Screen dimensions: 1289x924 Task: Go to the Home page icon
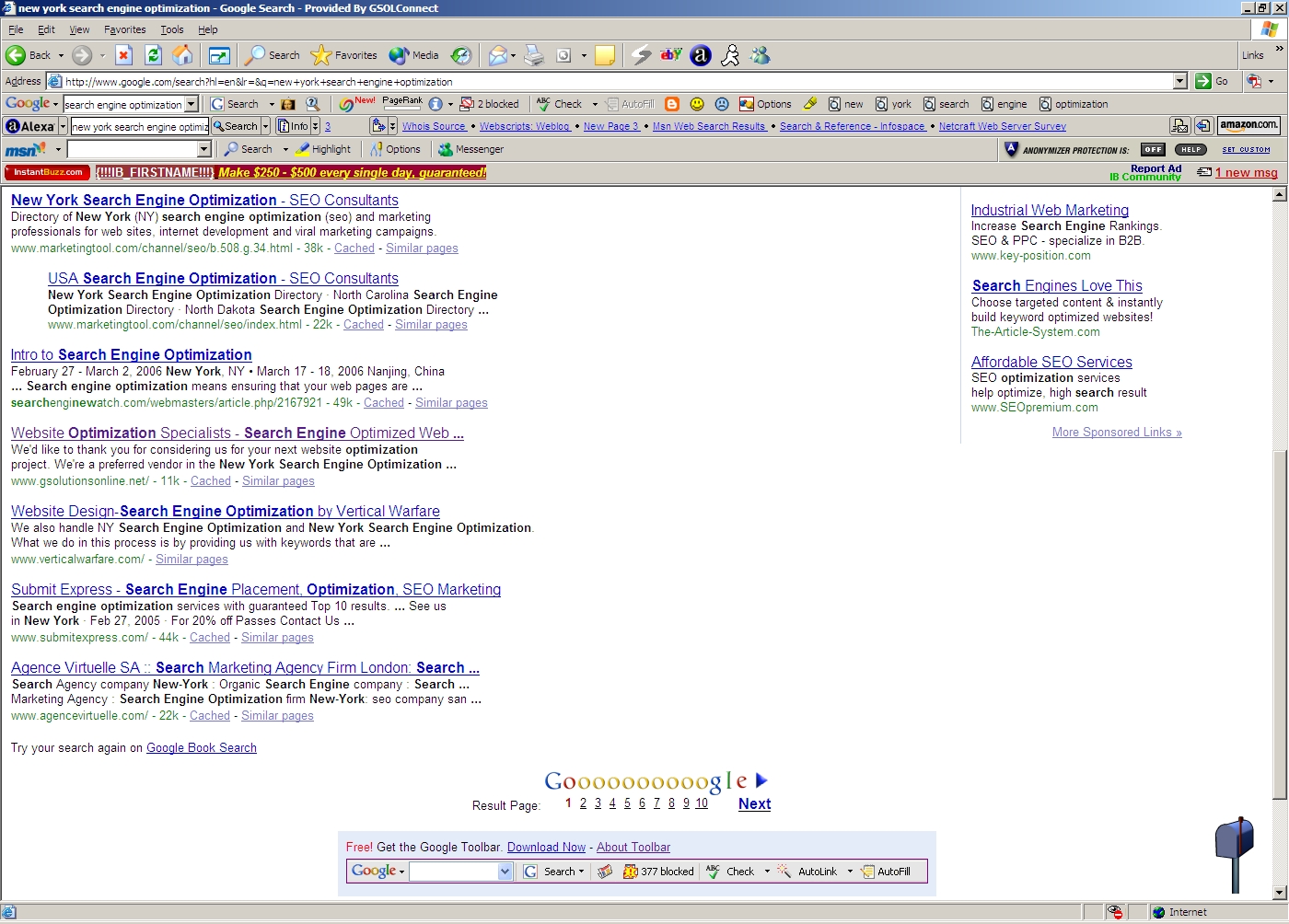[x=183, y=55]
